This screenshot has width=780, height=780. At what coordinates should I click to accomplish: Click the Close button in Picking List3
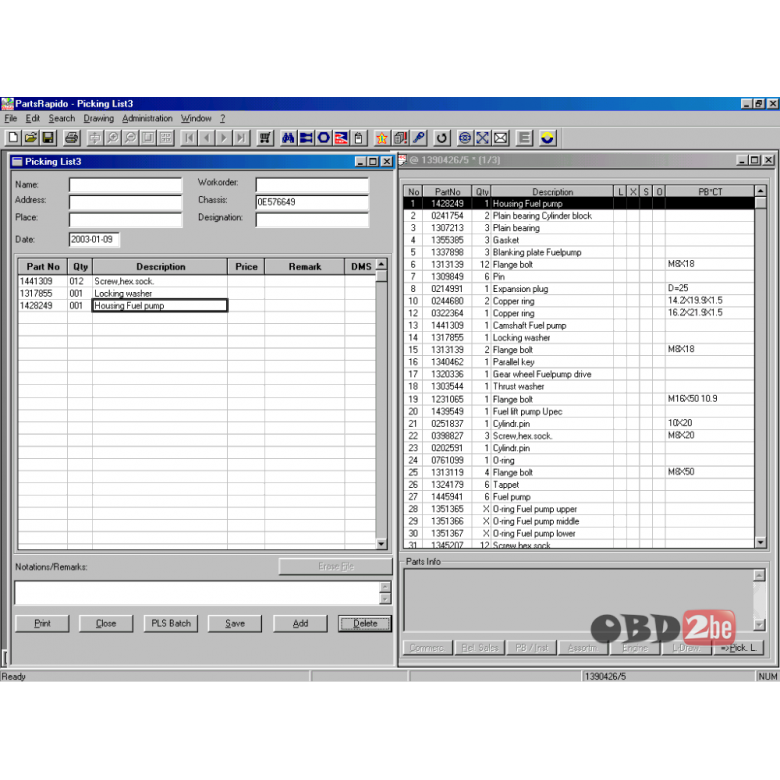tap(106, 623)
